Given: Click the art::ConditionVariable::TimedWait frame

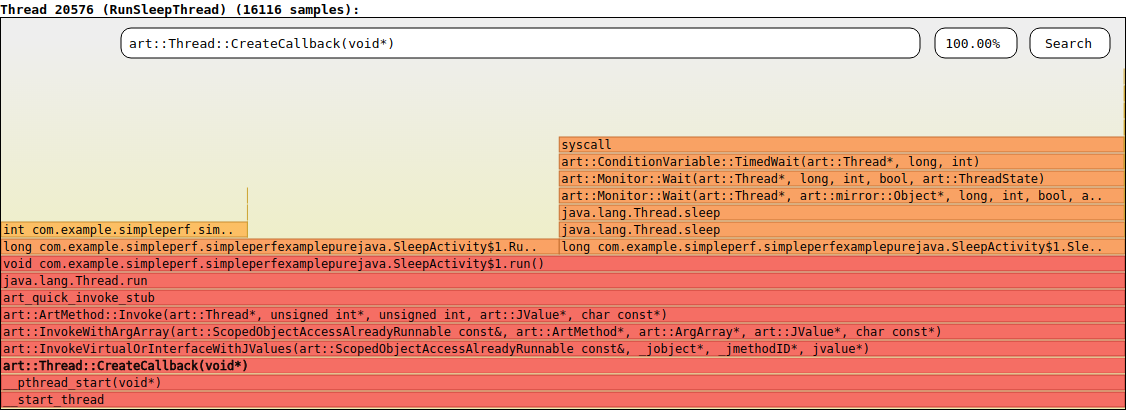Looking at the screenshot, I should click(841, 162).
